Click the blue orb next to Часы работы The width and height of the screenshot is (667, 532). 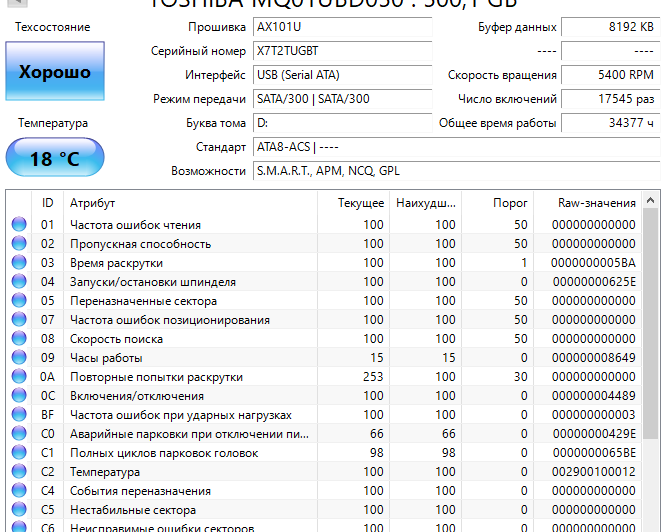click(x=18, y=358)
